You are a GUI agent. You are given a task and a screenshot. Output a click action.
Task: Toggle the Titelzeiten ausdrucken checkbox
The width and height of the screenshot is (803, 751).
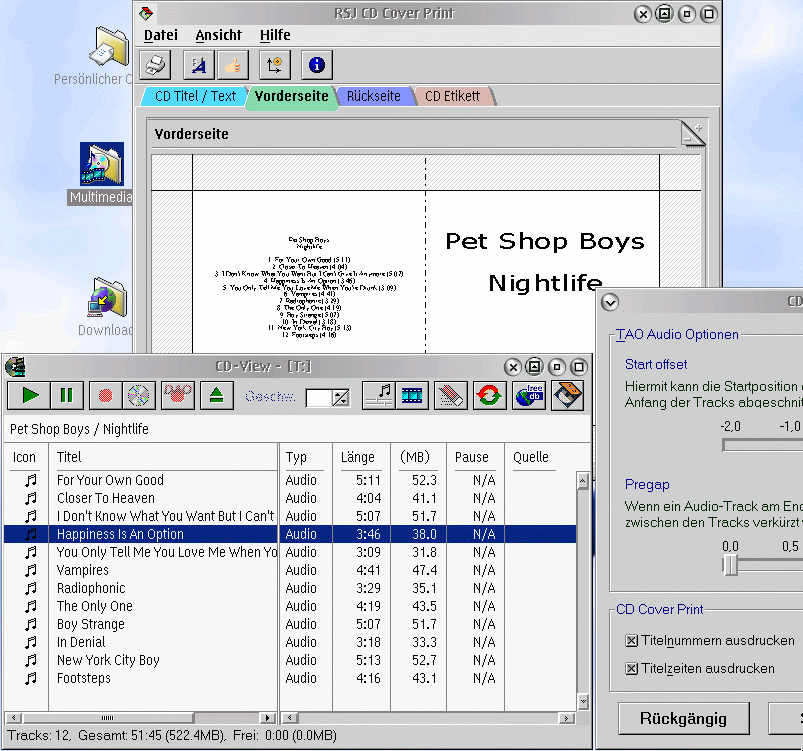coord(631,669)
